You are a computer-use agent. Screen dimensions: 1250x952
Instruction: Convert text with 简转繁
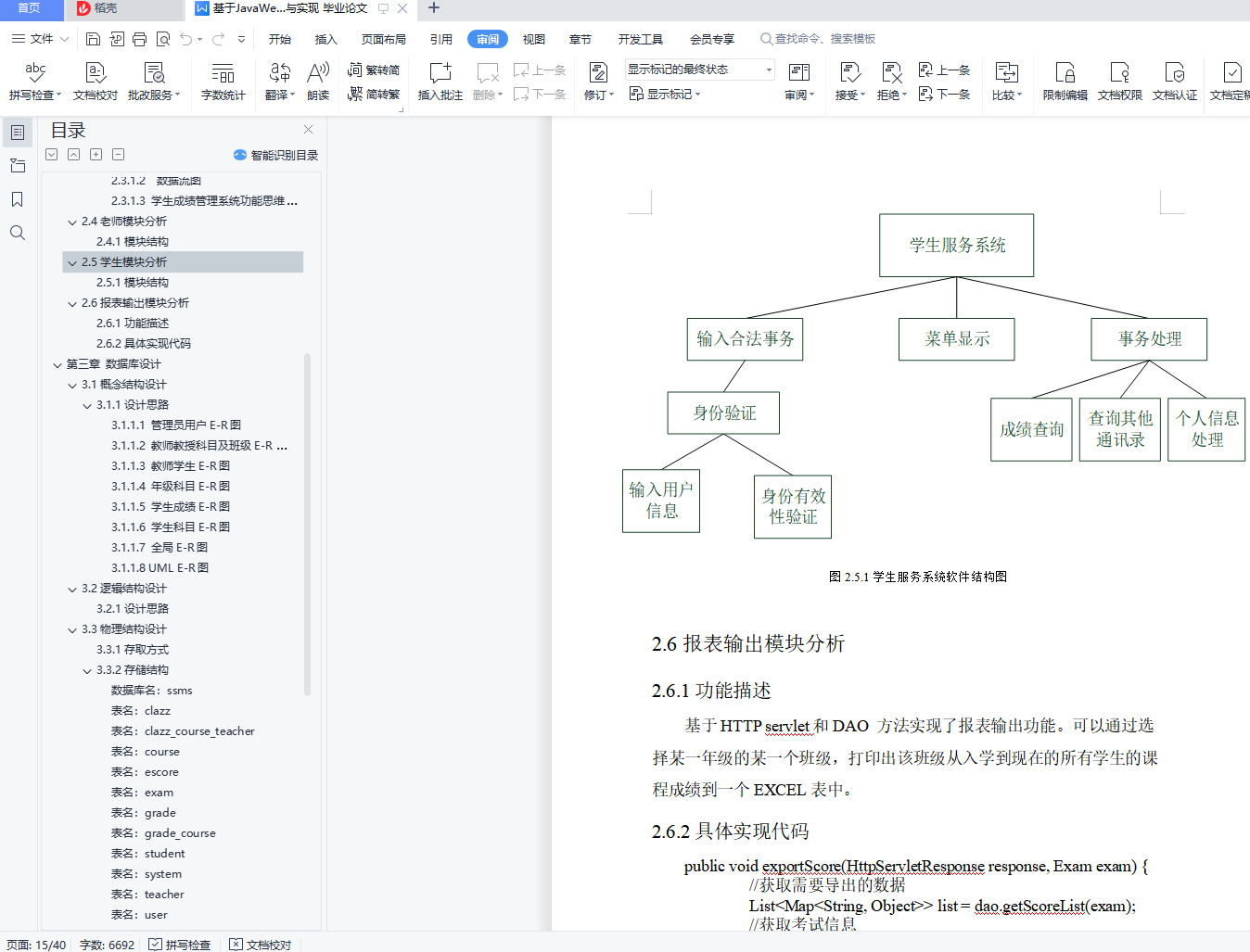pos(374,94)
